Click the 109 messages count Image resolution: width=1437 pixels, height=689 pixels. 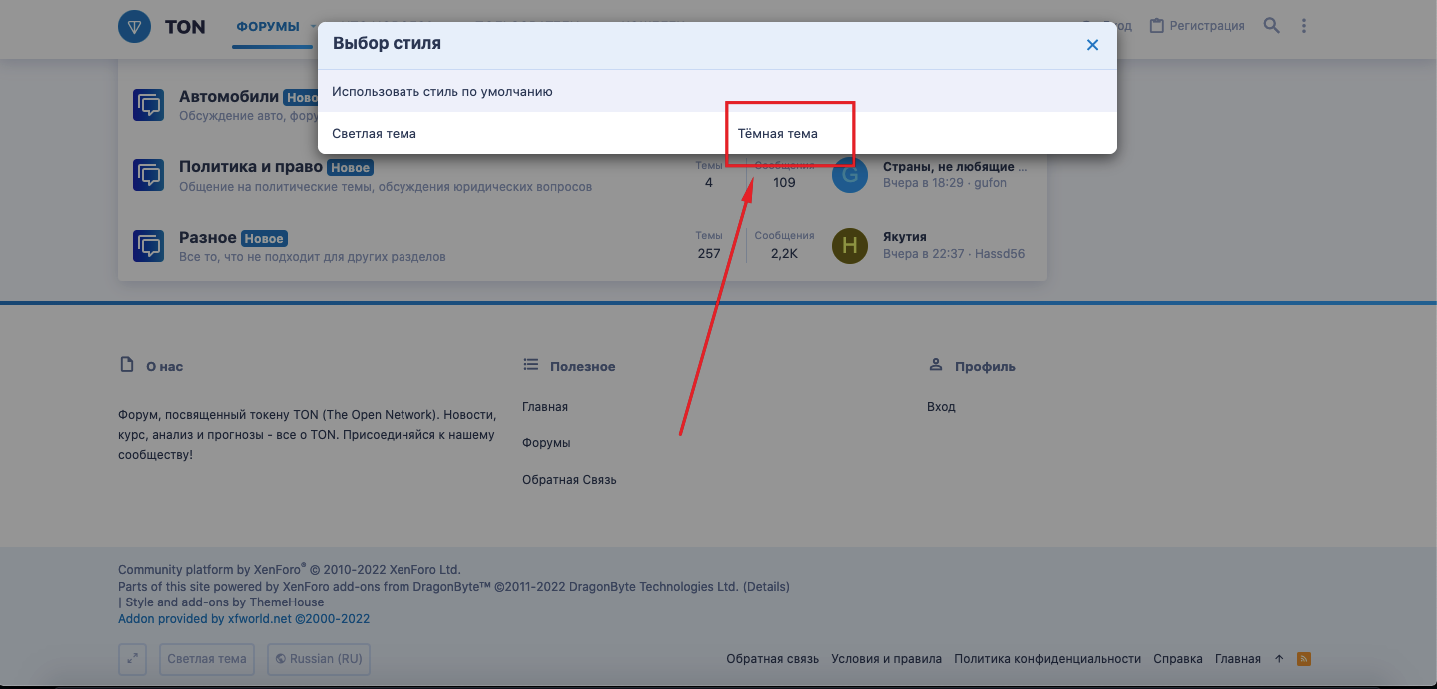(784, 182)
